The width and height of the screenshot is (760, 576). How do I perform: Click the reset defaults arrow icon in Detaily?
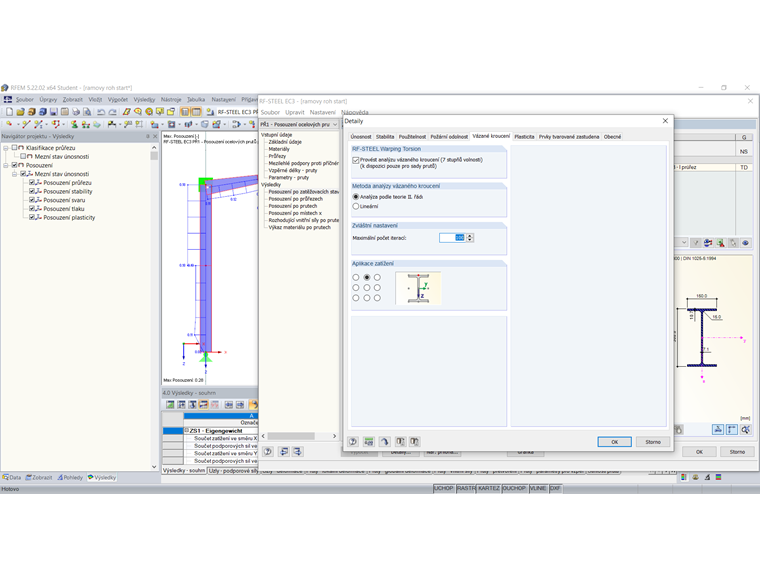point(384,442)
